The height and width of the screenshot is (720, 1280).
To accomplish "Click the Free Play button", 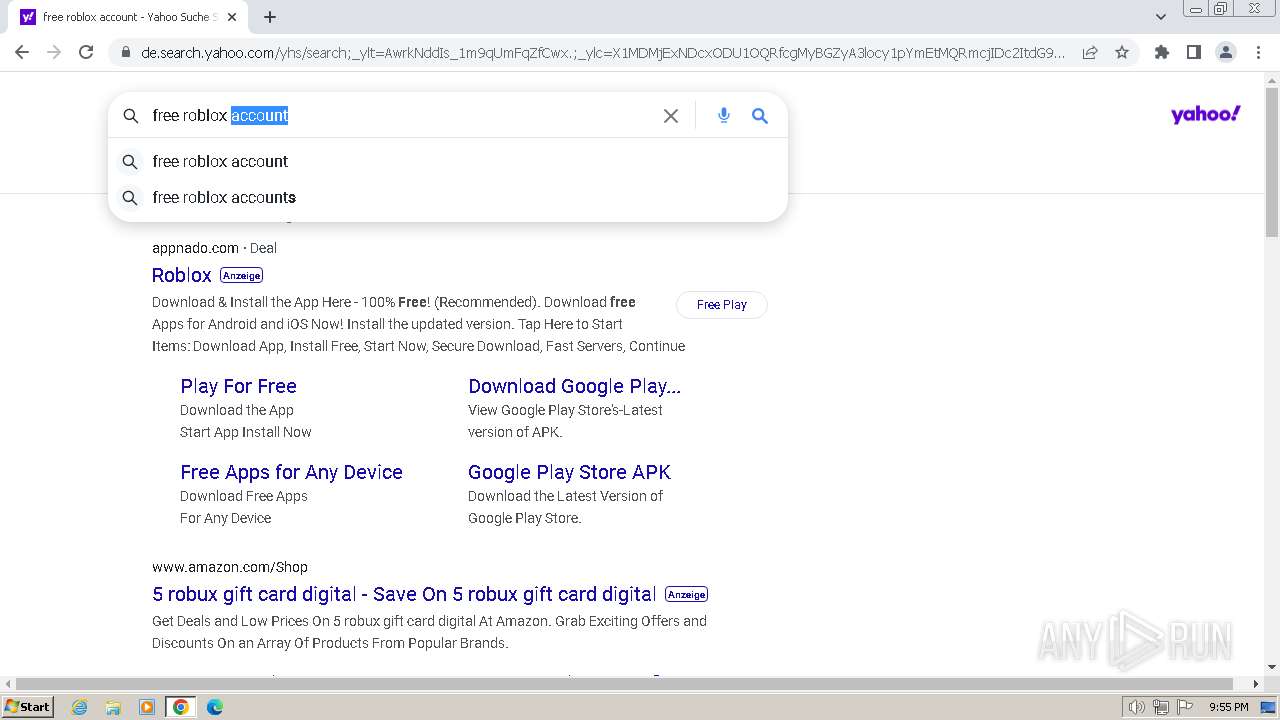I will pos(722,305).
